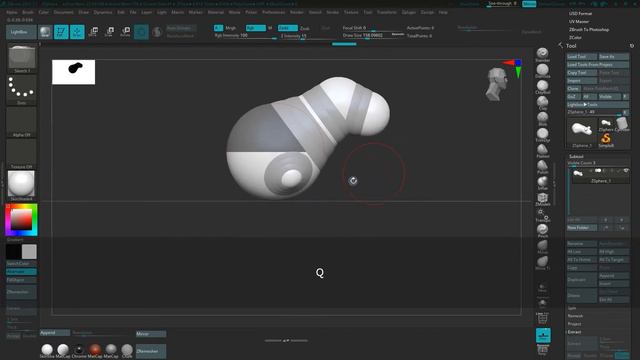Select the Inflate brush

pyautogui.click(x=542, y=182)
